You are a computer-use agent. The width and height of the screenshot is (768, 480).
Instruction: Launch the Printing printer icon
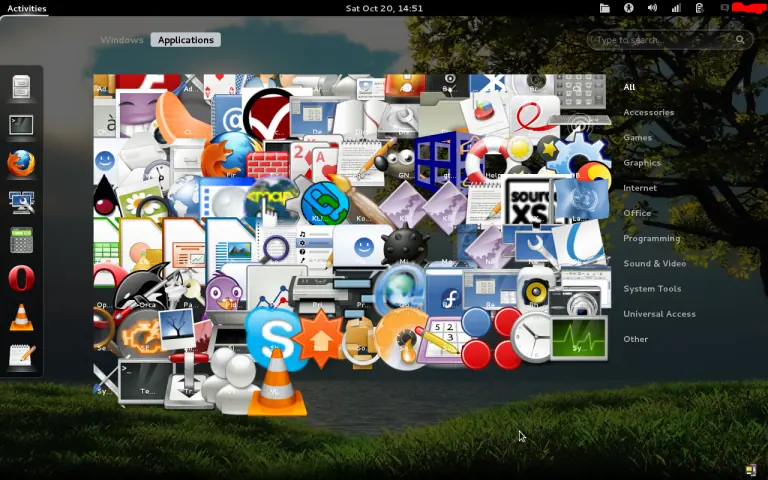(x=318, y=293)
